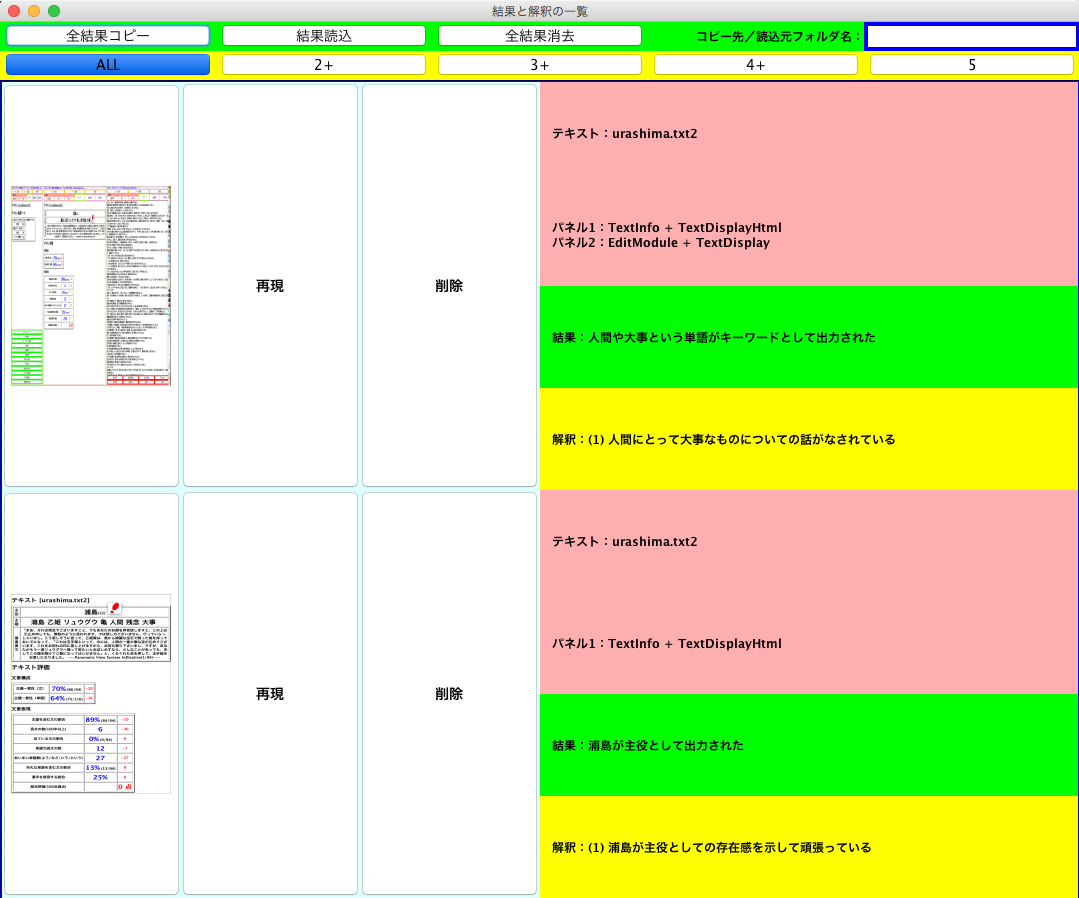Open the 5 filter tab
This screenshot has height=898, width=1079.
971,64
